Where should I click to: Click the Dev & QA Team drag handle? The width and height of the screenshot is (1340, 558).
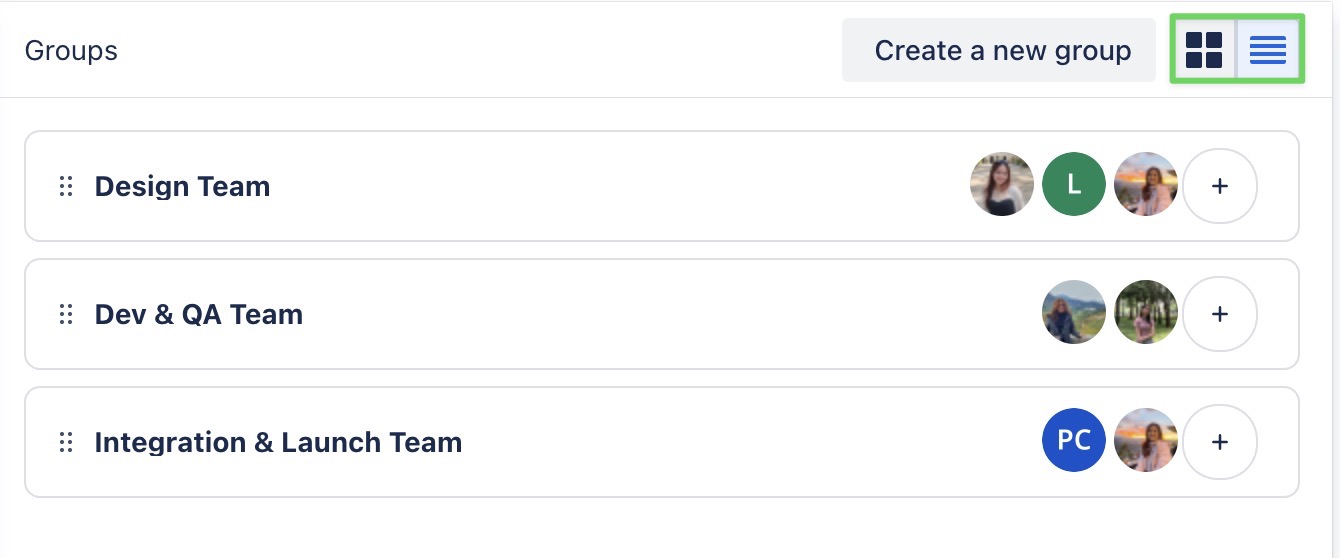66,314
